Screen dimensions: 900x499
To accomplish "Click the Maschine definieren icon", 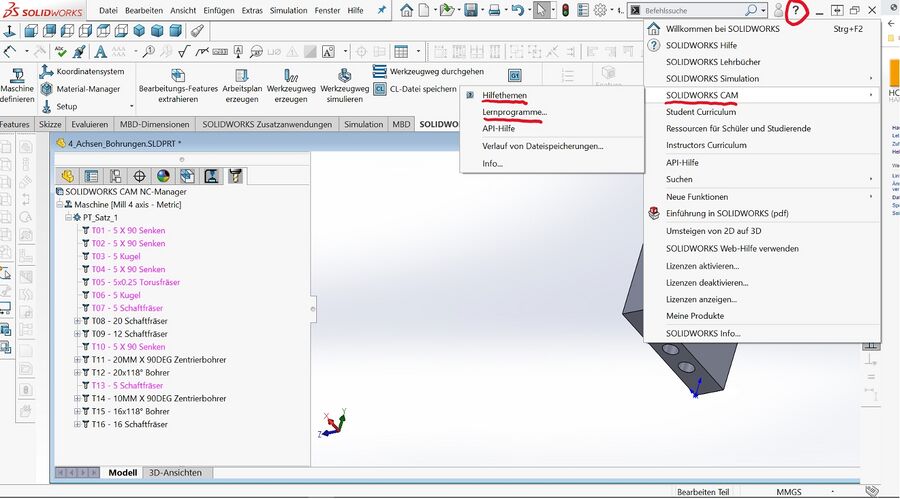I will (17, 74).
